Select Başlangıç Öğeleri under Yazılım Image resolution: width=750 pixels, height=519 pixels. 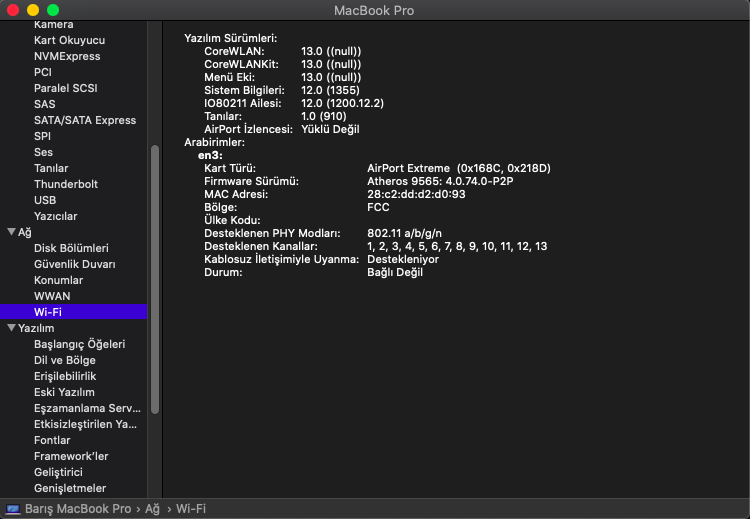(79, 344)
